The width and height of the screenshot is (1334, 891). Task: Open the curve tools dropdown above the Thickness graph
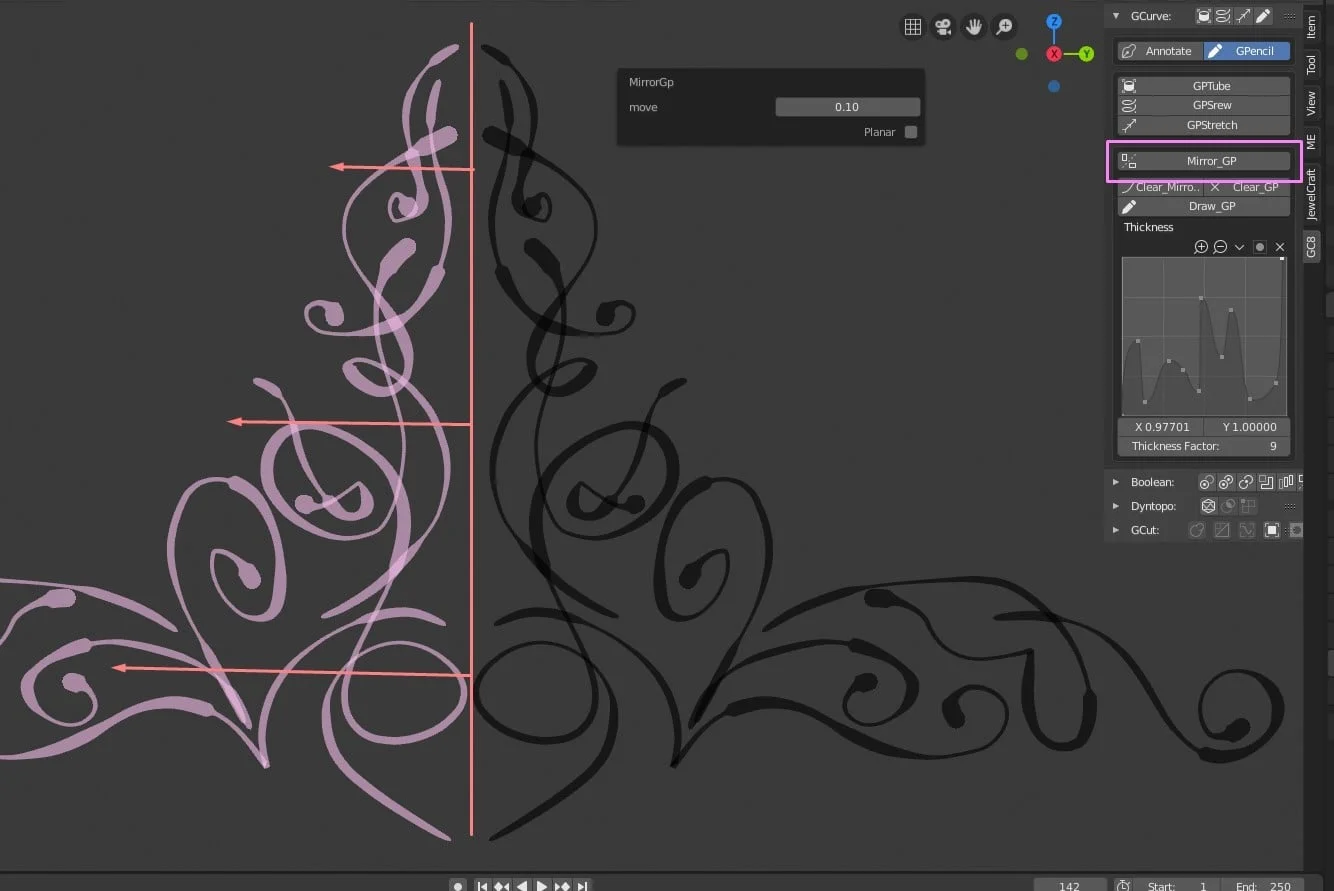(x=1241, y=247)
